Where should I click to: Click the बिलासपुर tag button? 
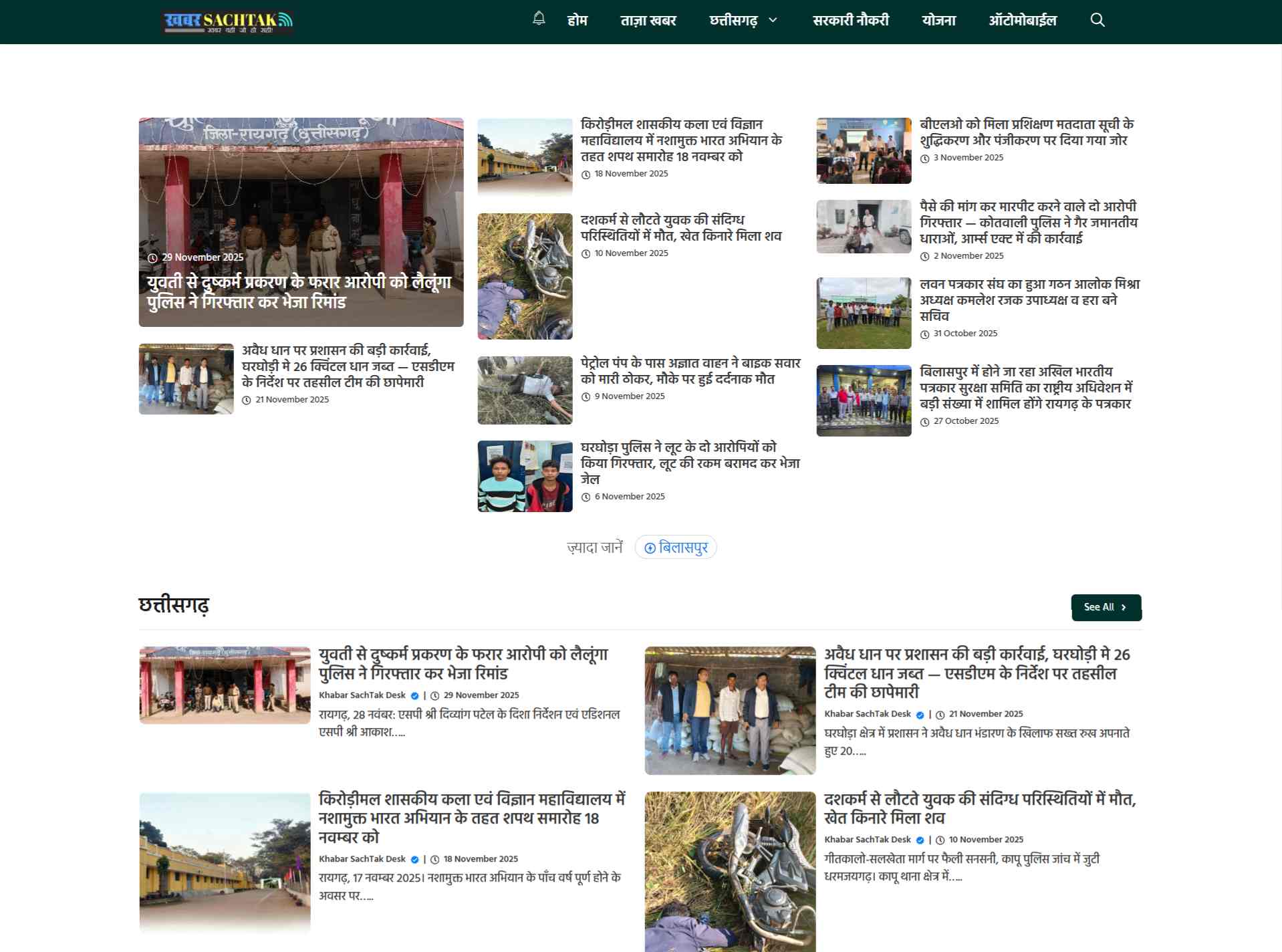pyautogui.click(x=676, y=548)
